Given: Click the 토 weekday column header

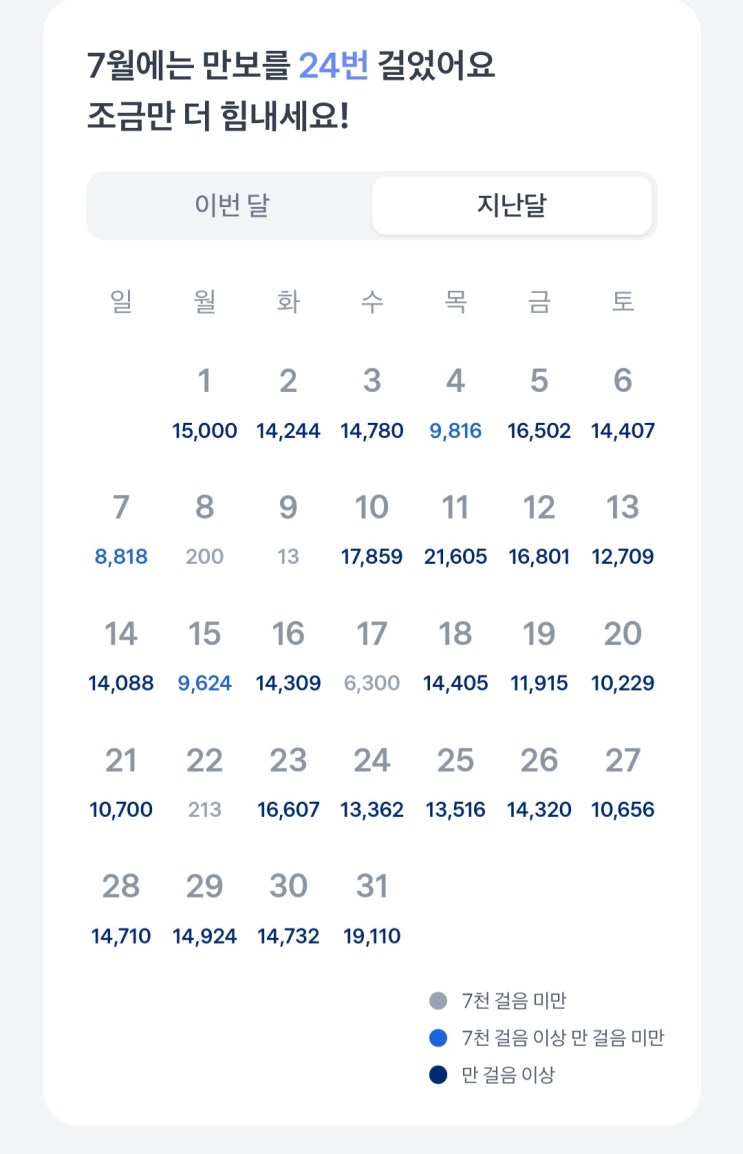Looking at the screenshot, I should tap(623, 302).
